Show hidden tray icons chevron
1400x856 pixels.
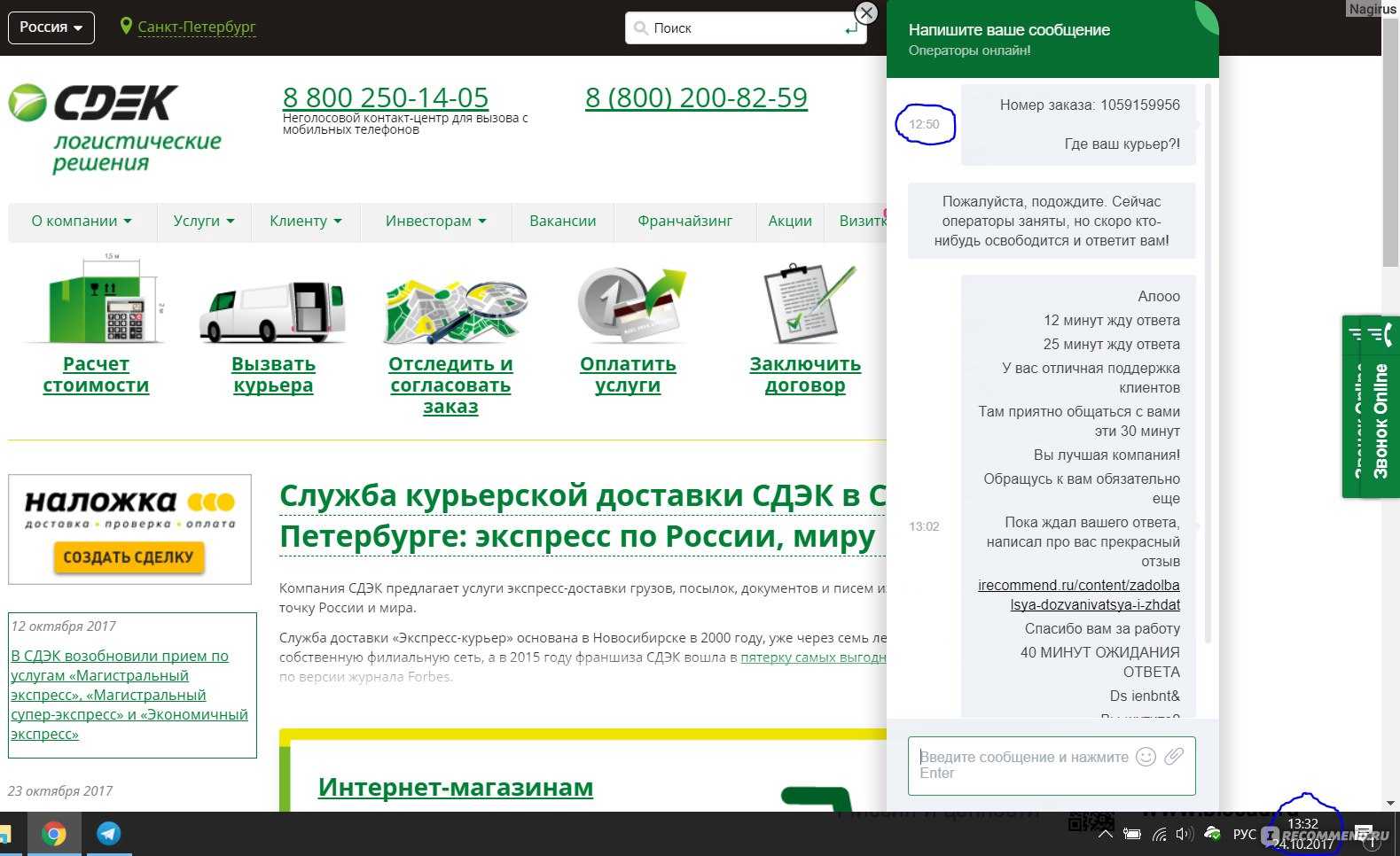point(1105,834)
